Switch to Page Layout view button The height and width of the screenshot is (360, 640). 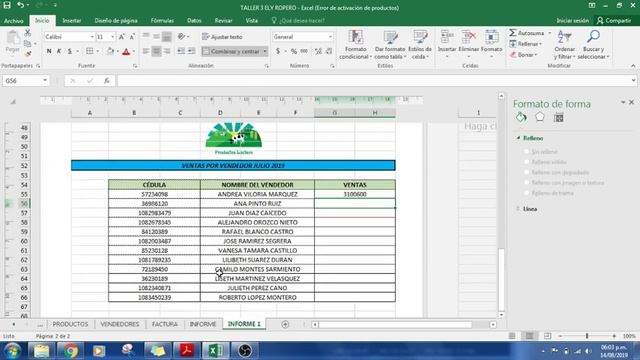(x=529, y=336)
